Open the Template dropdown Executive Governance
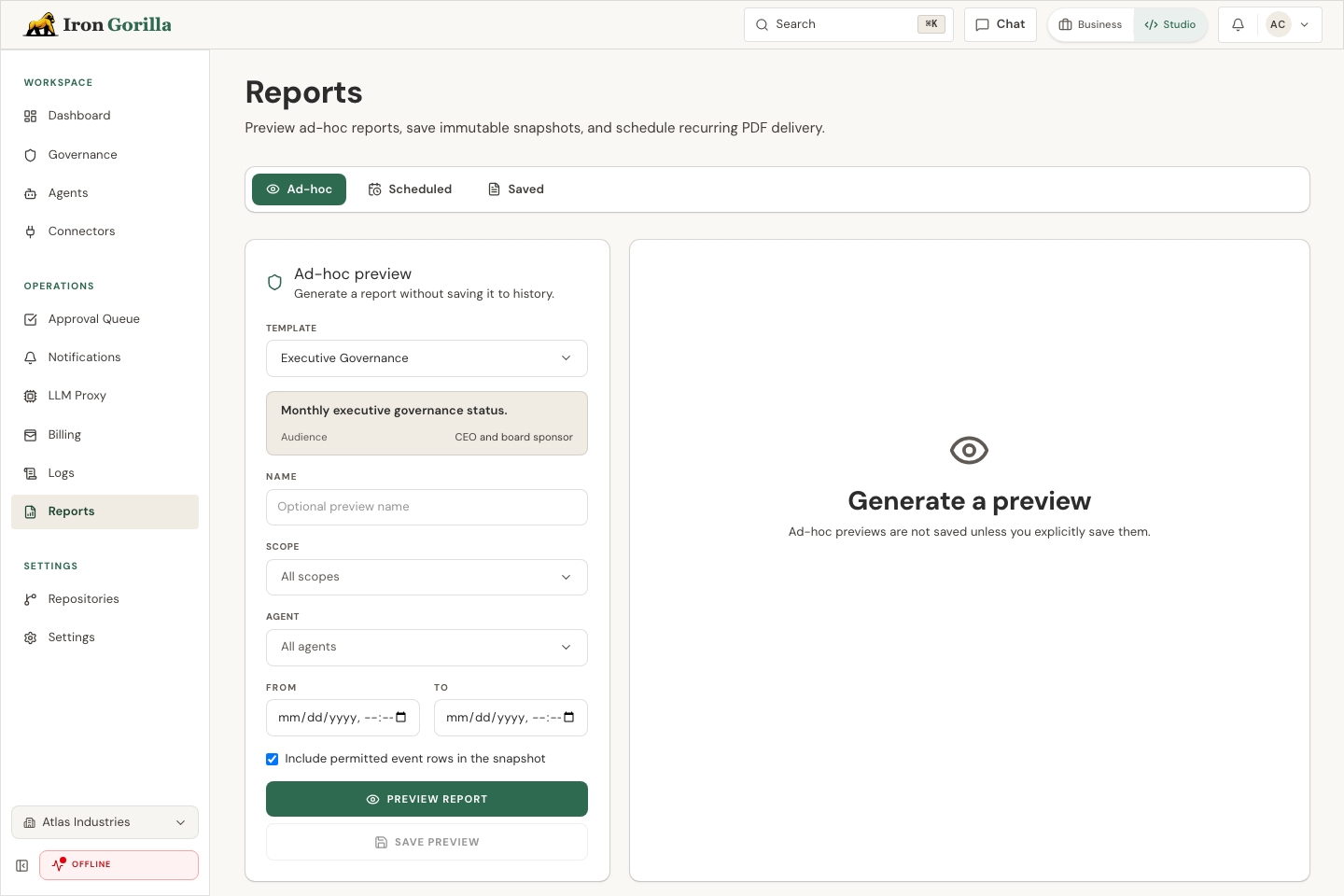This screenshot has height=896, width=1344. tap(427, 358)
